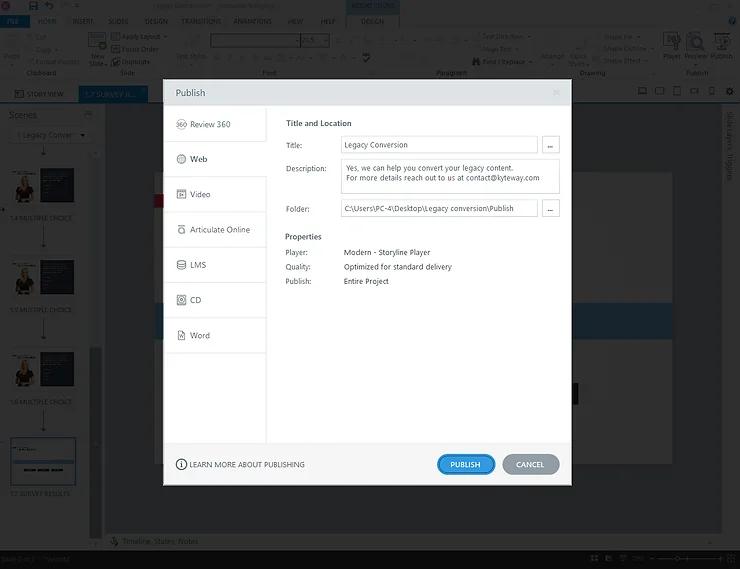Open the font name dropdown in ribbon
Screen dimensions: 740x569
point(297,41)
